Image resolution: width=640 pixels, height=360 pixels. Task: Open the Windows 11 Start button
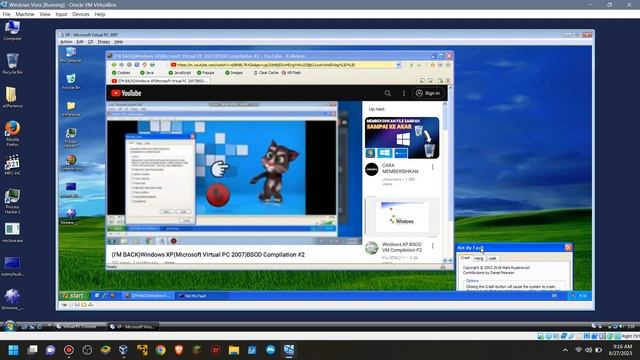[x=13, y=350]
